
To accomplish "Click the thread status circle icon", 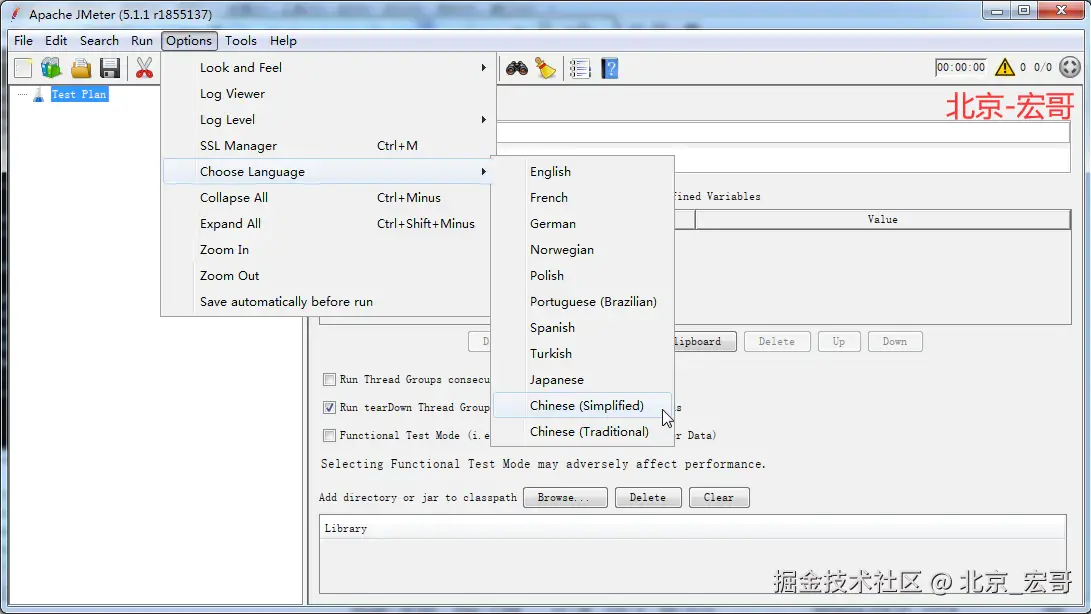I will point(1069,68).
